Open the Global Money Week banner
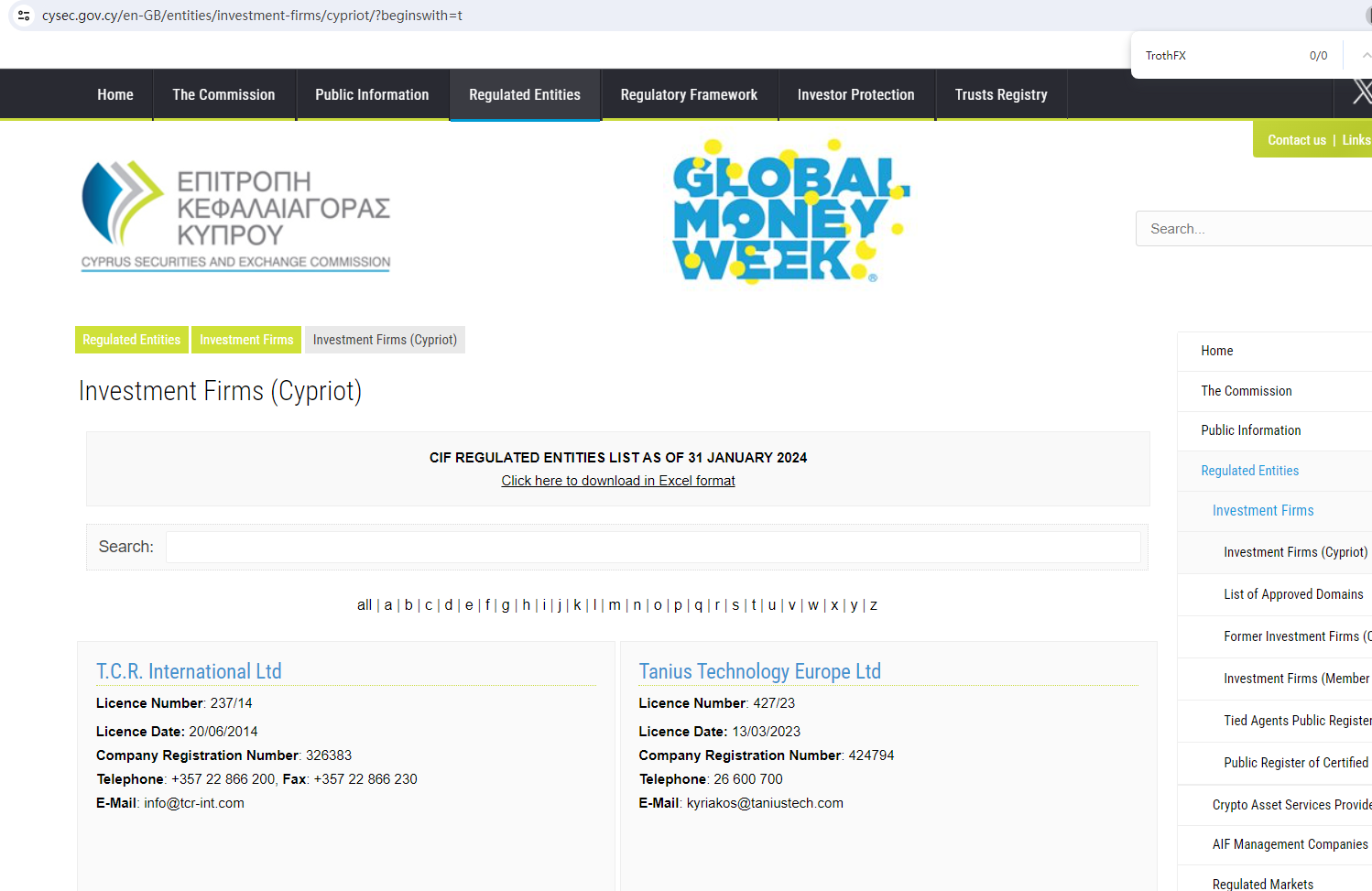Screen dimensions: 1372x891 790,212
